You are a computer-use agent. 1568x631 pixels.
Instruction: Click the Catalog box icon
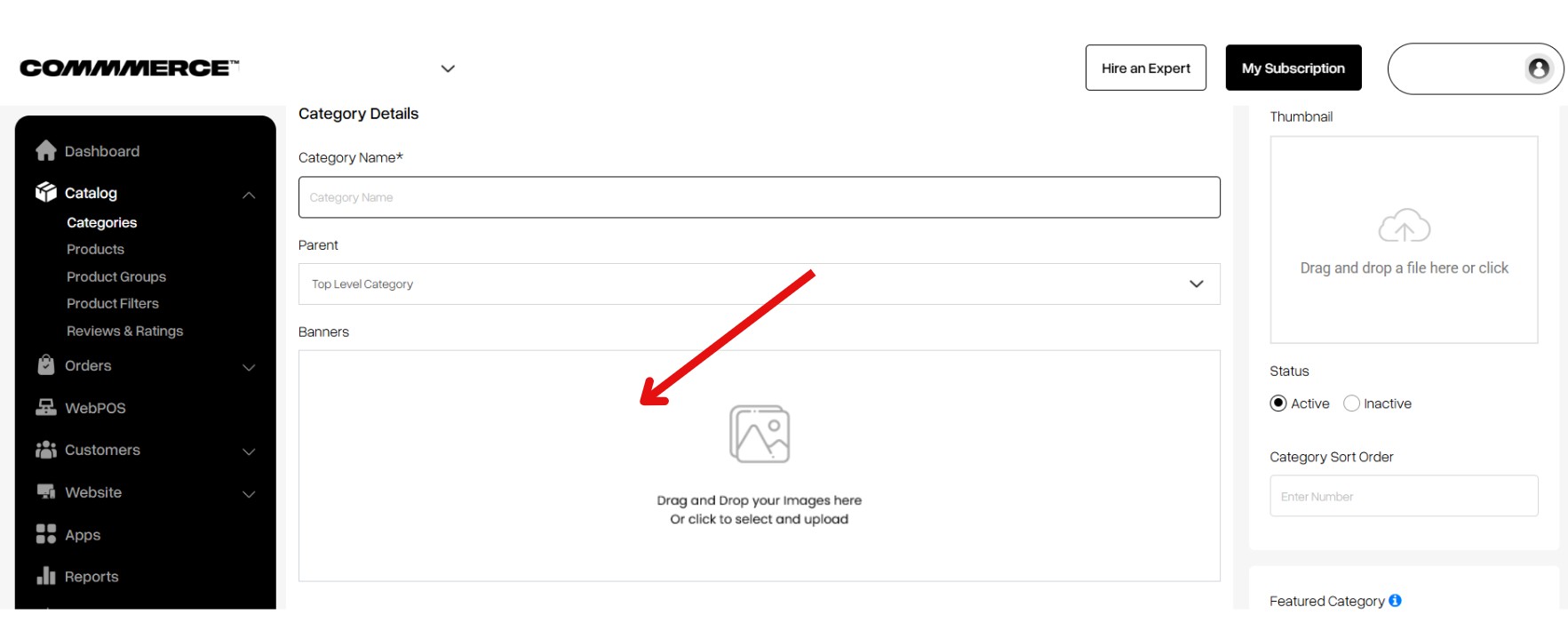pos(46,192)
